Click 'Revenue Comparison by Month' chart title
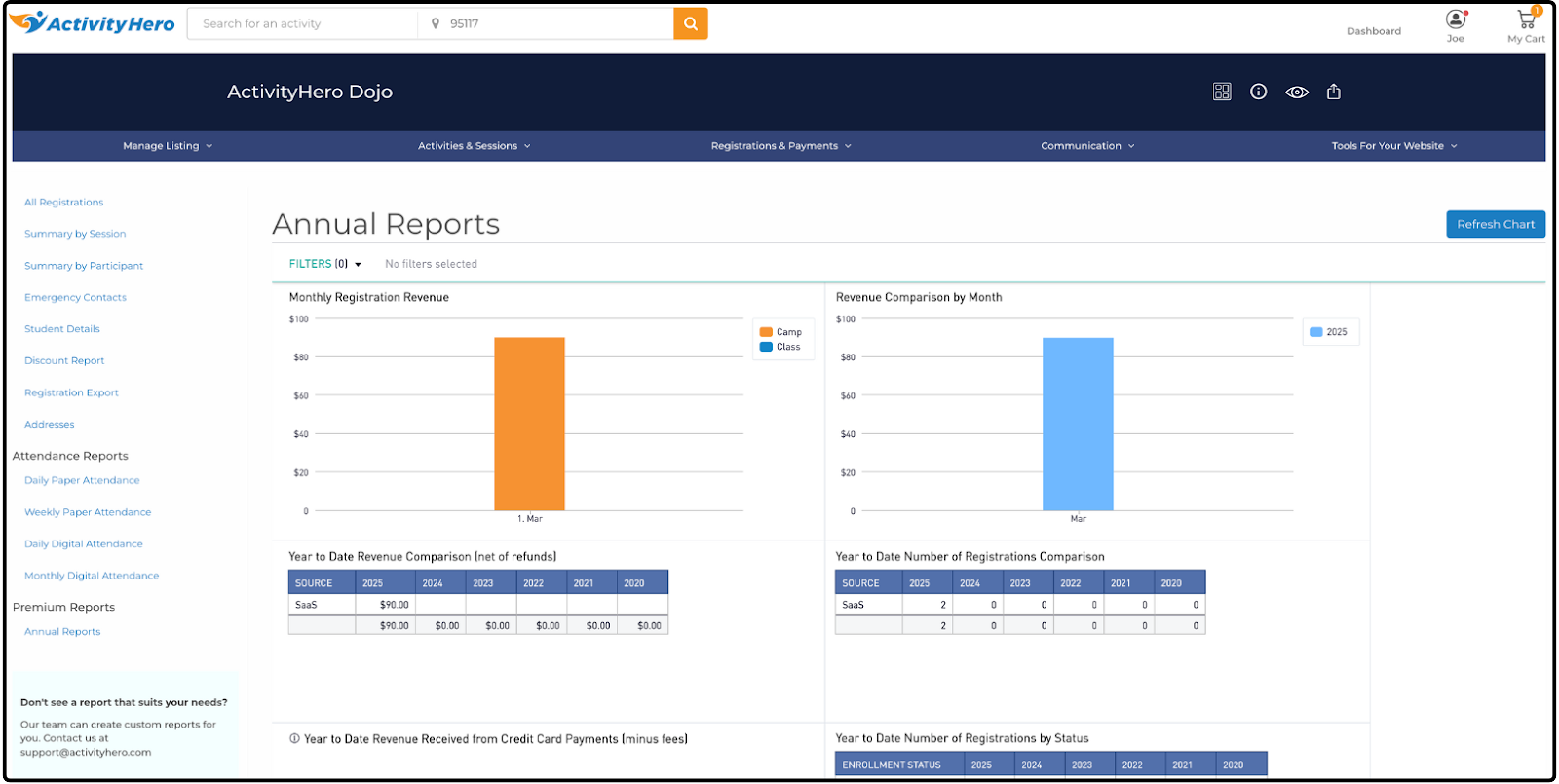1559x784 pixels. click(x=919, y=298)
